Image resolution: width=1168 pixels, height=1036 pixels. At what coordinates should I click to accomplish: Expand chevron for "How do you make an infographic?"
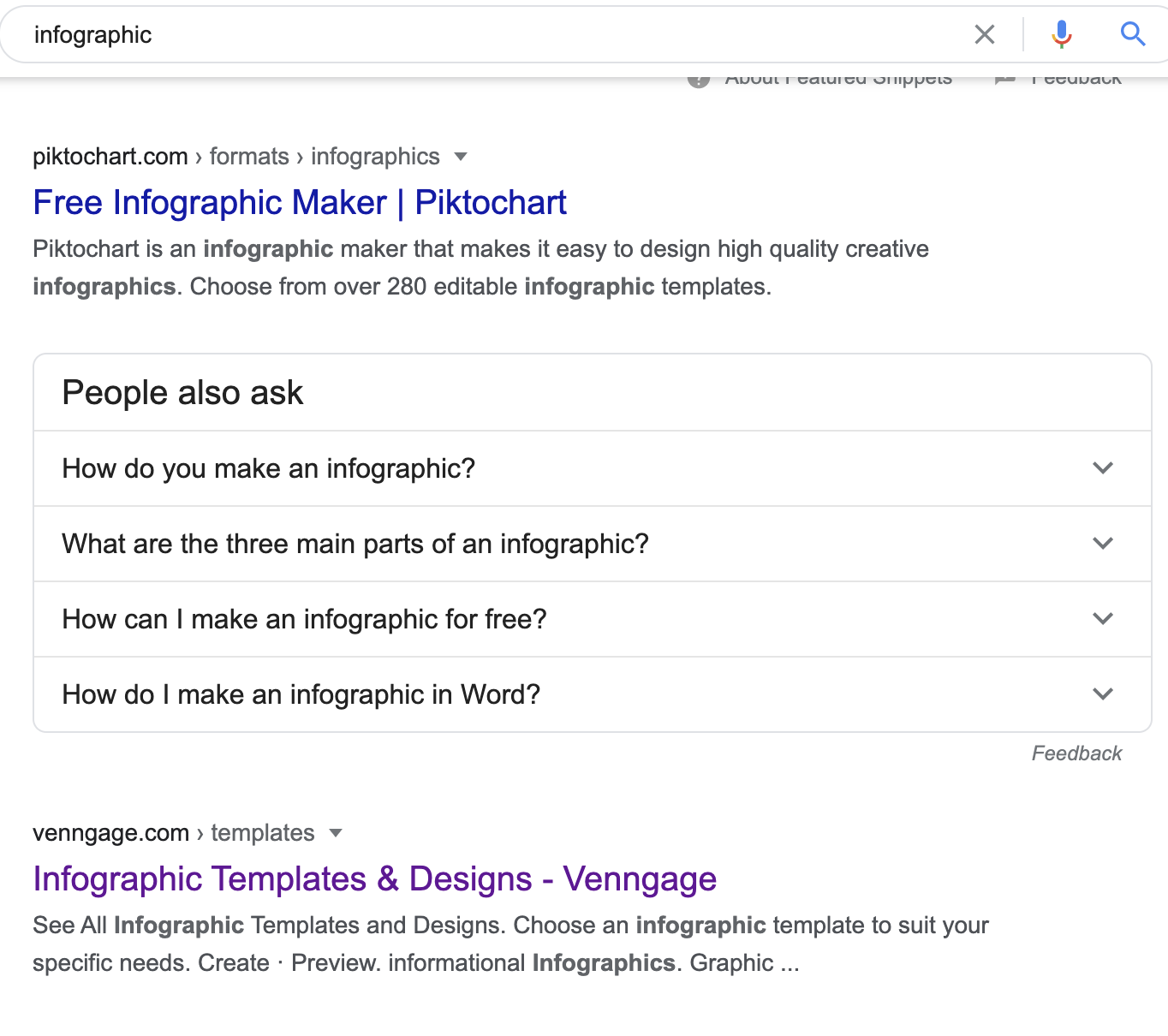[x=1103, y=468]
